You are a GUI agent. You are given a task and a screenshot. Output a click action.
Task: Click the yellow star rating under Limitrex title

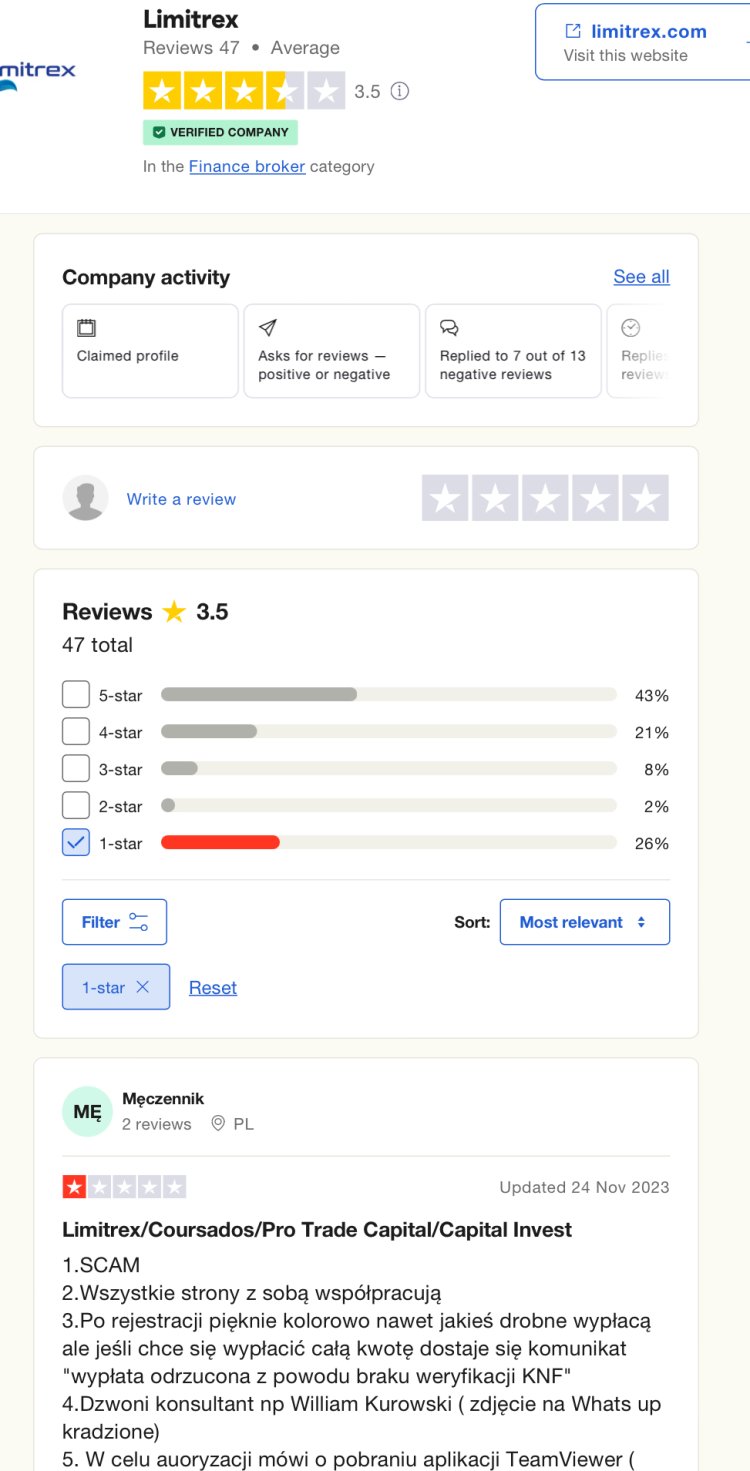point(244,91)
